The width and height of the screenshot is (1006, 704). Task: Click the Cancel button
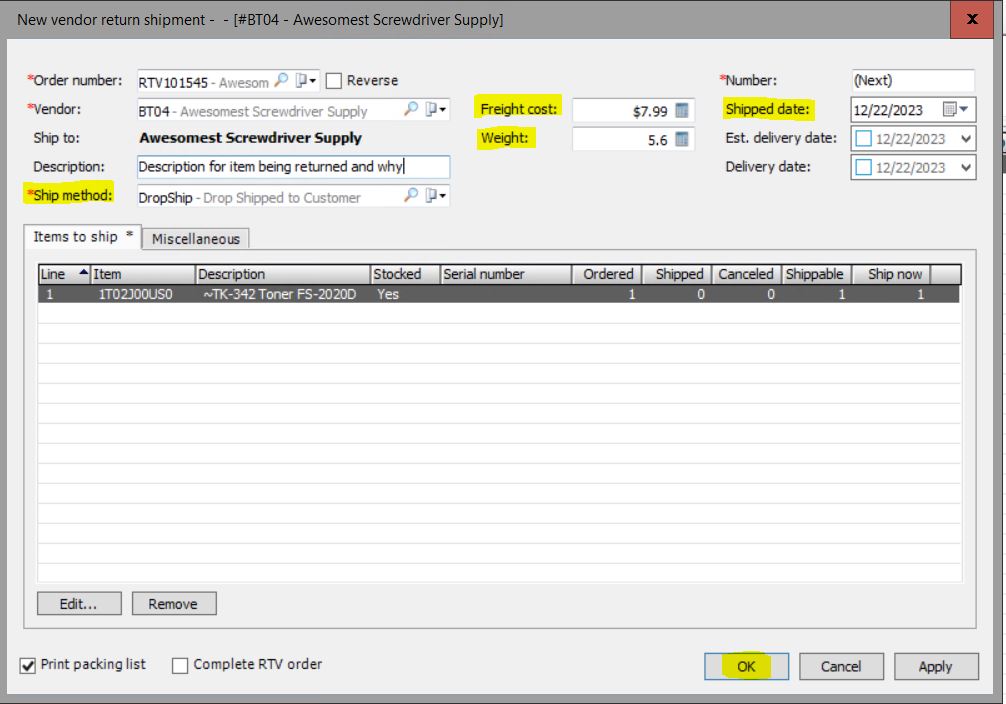(841, 667)
